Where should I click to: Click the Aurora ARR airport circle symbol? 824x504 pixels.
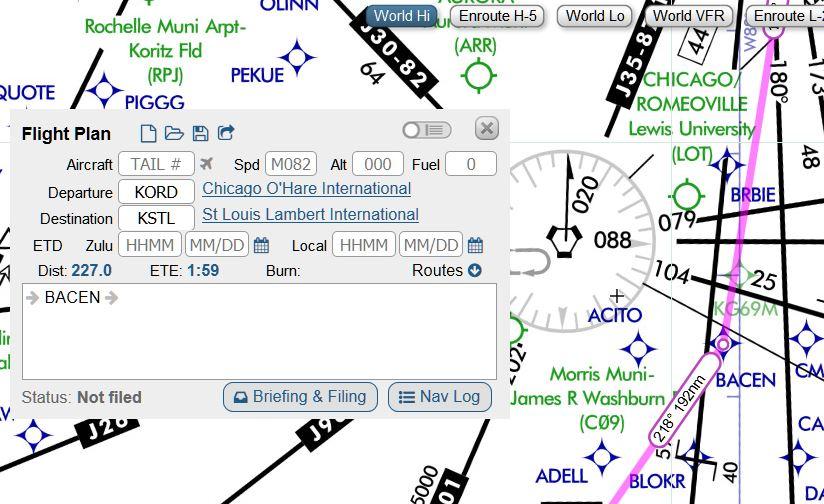click(x=478, y=76)
